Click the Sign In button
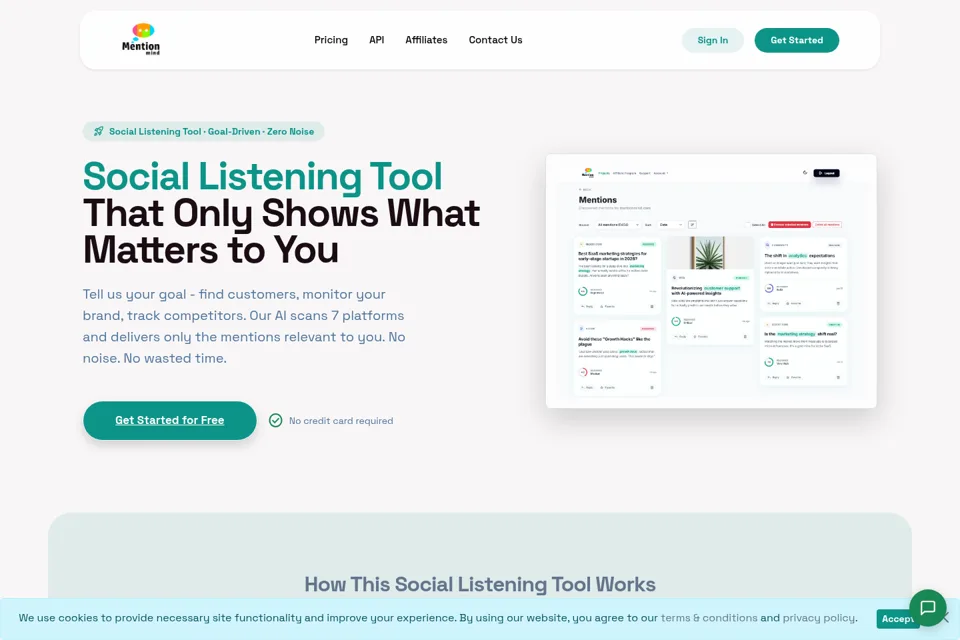 pyautogui.click(x=713, y=40)
